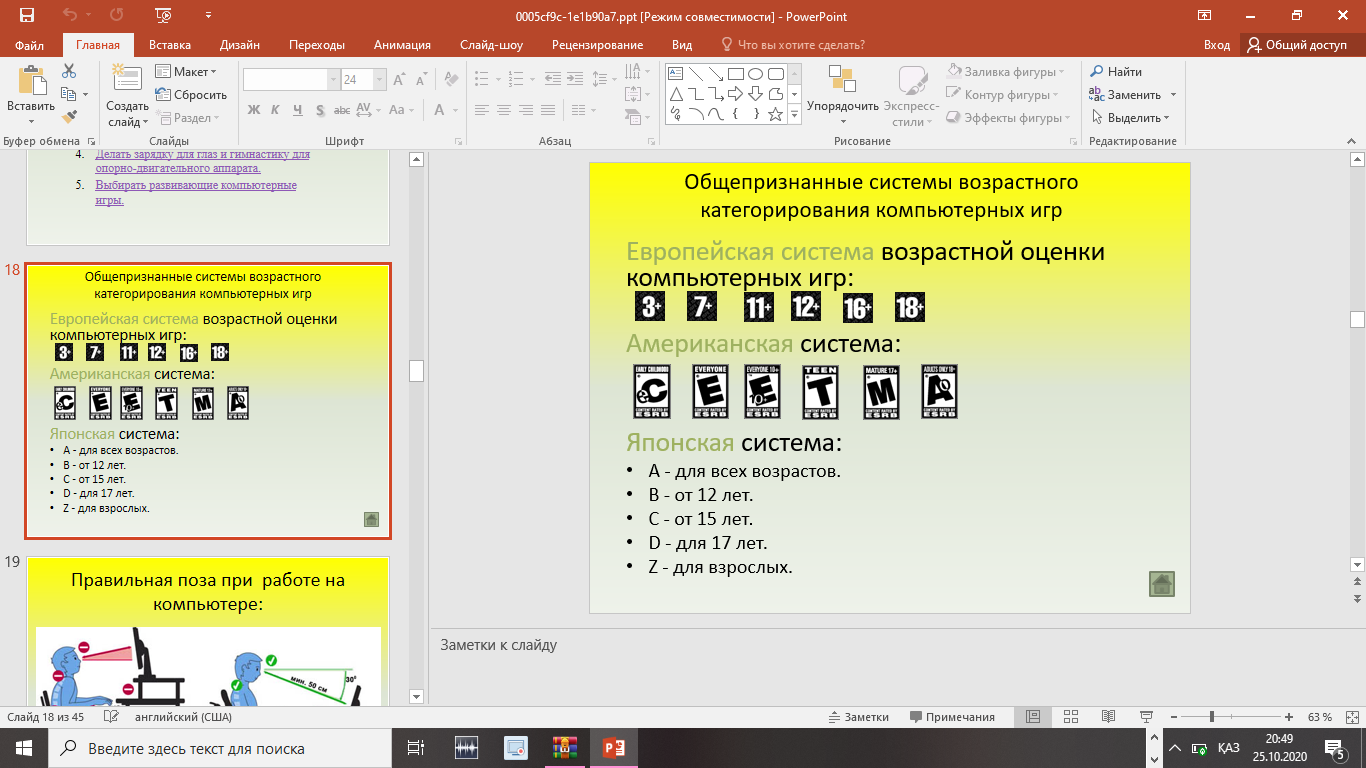Click the Decrease Indent icon
The image size is (1366, 768).
pyautogui.click(x=552, y=80)
